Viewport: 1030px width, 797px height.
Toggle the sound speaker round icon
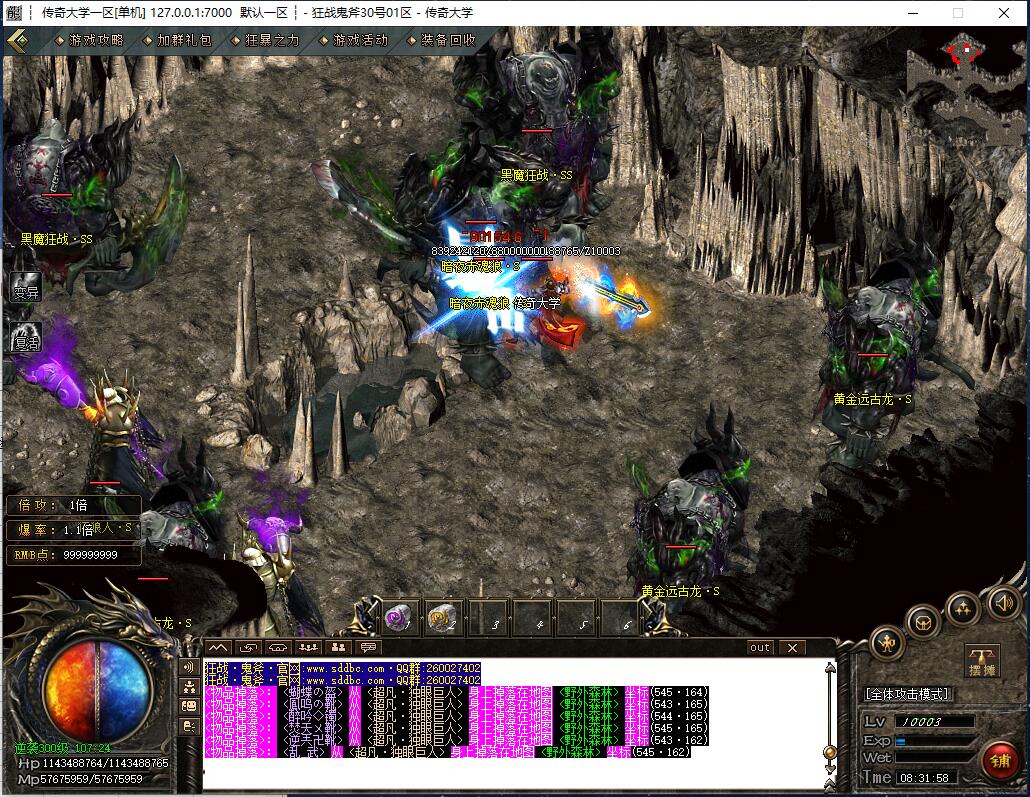(1004, 603)
